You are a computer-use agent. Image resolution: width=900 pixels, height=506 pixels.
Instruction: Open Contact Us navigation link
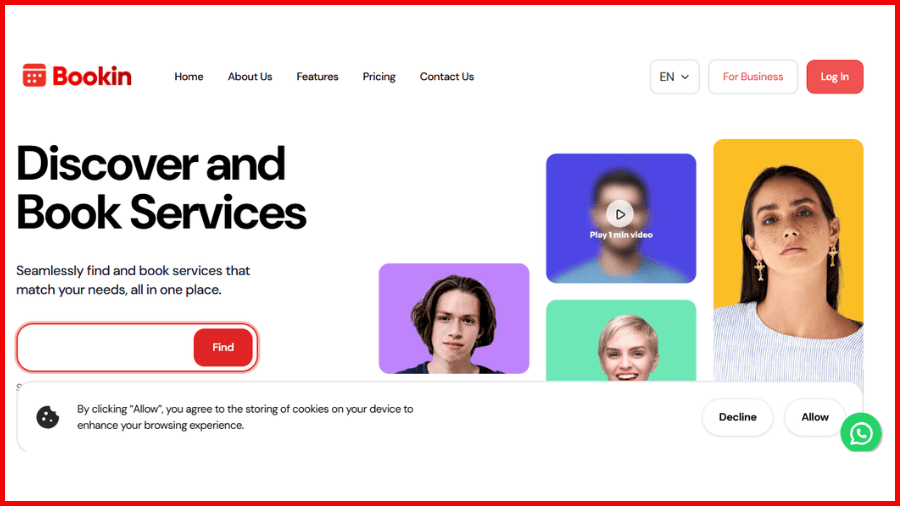(447, 77)
